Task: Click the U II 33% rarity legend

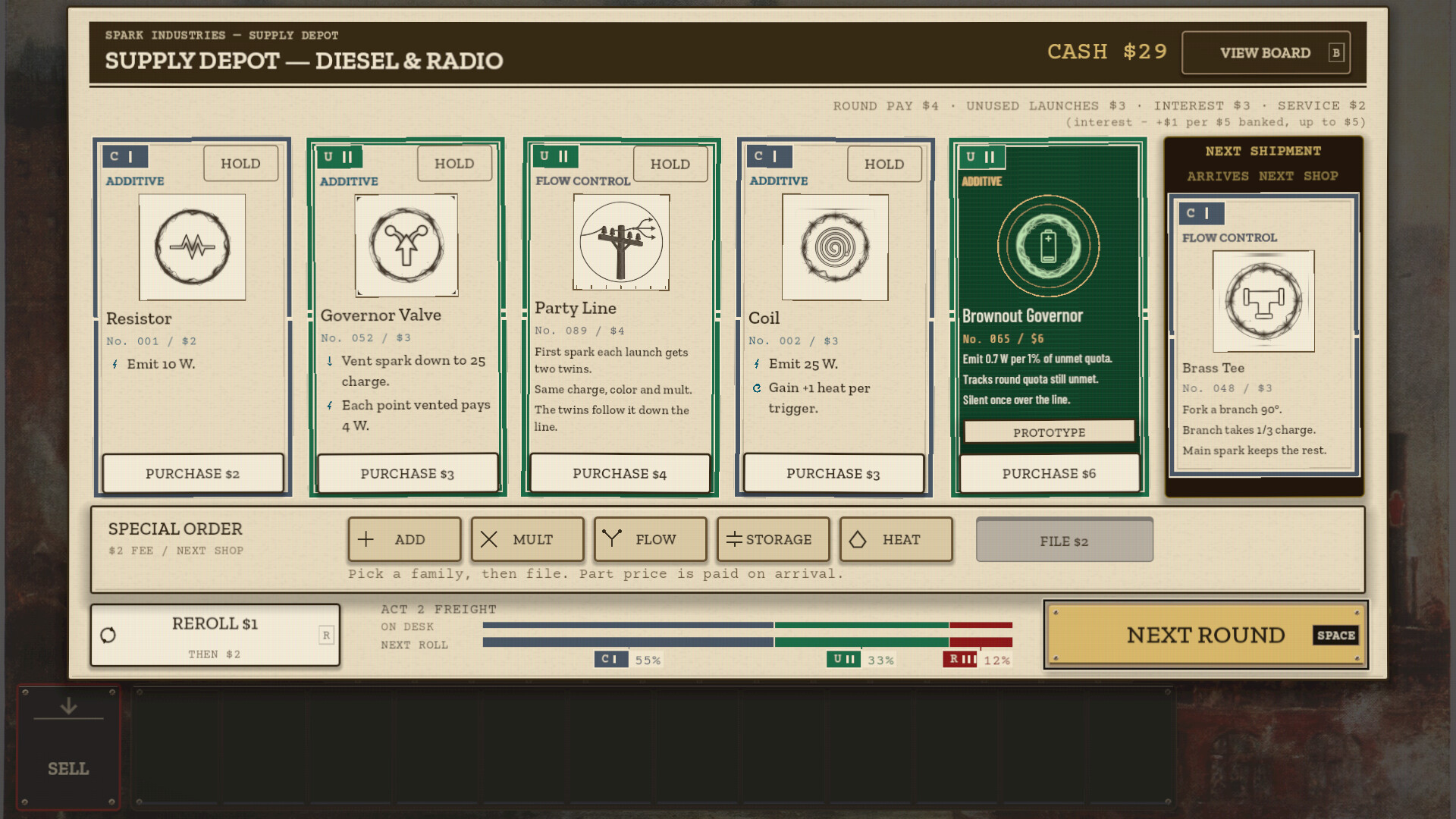Action: coord(861,659)
